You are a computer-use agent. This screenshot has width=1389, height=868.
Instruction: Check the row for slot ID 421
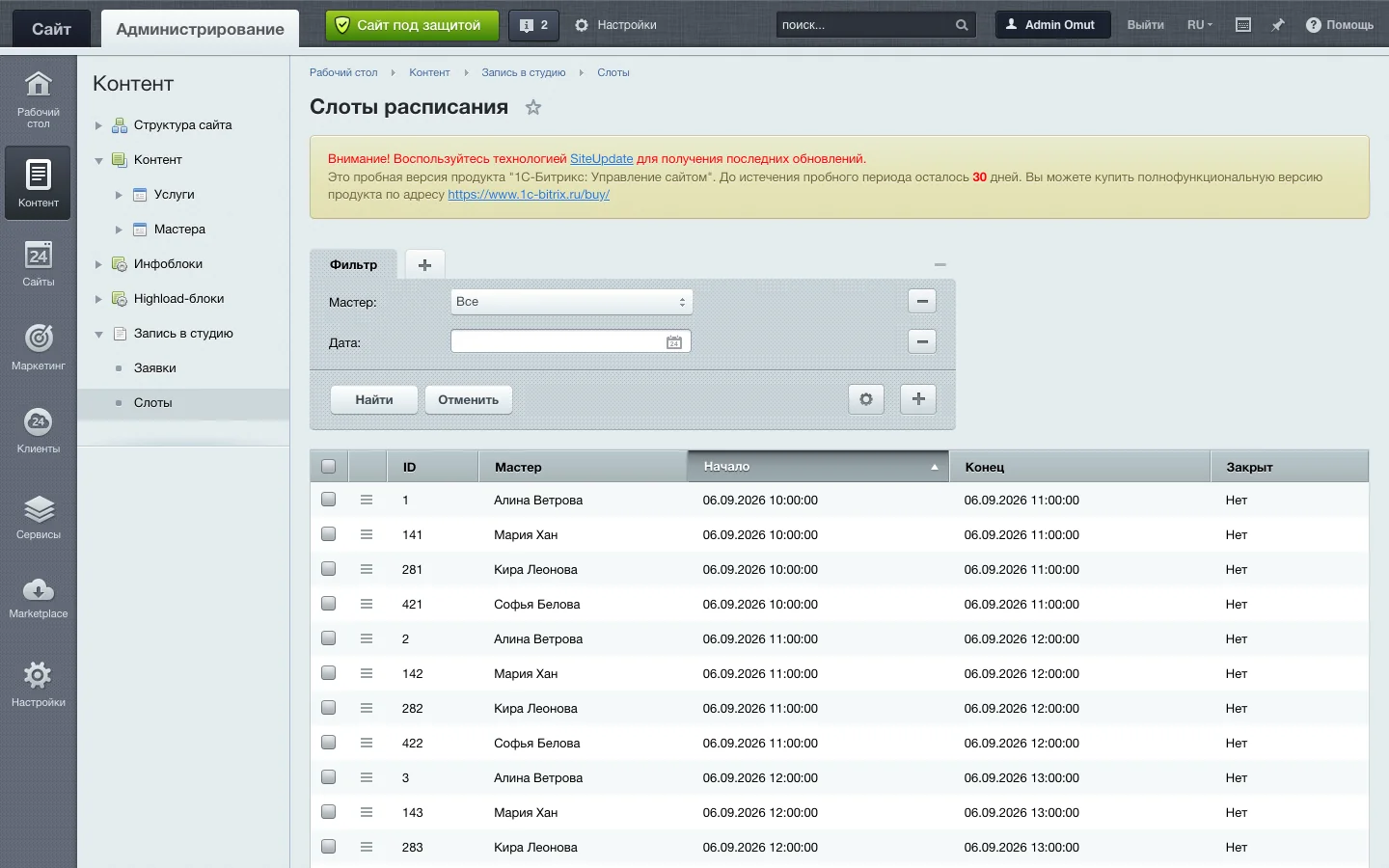(329, 604)
